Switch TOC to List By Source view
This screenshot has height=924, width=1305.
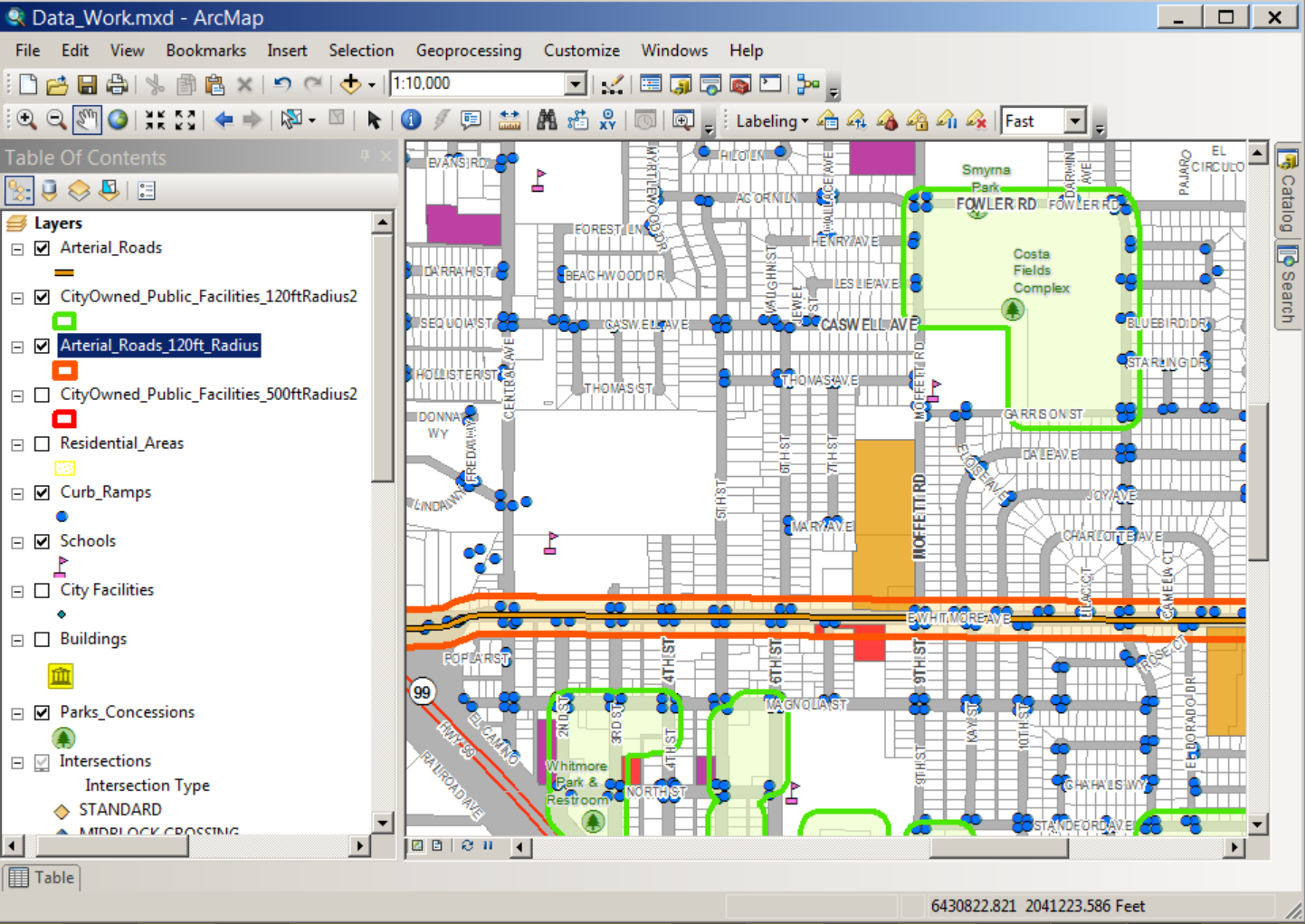pyautogui.click(x=49, y=190)
